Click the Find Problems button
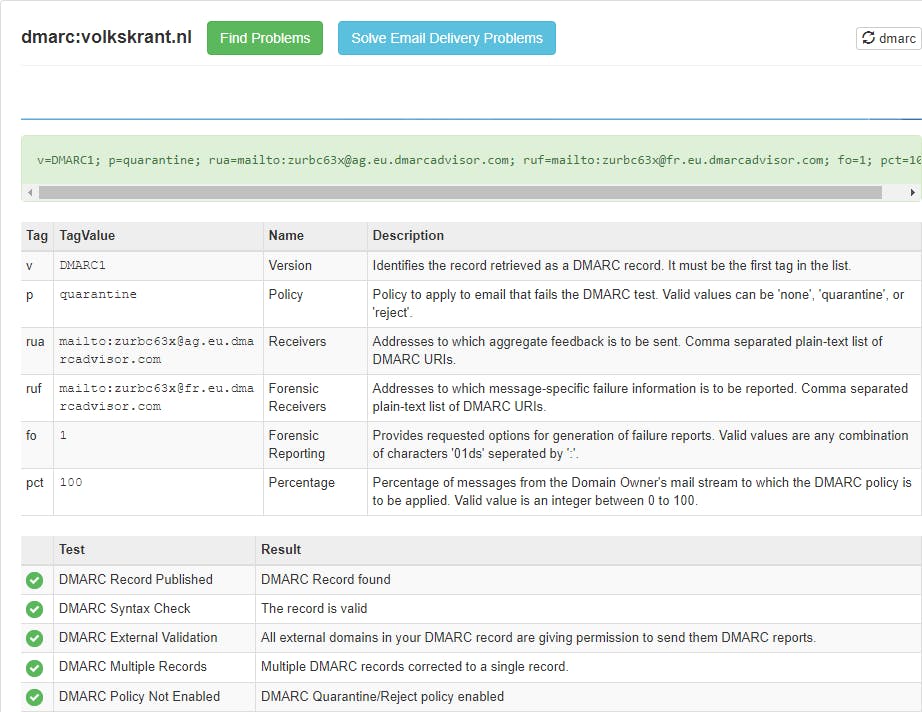This screenshot has height=712, width=922. click(265, 38)
